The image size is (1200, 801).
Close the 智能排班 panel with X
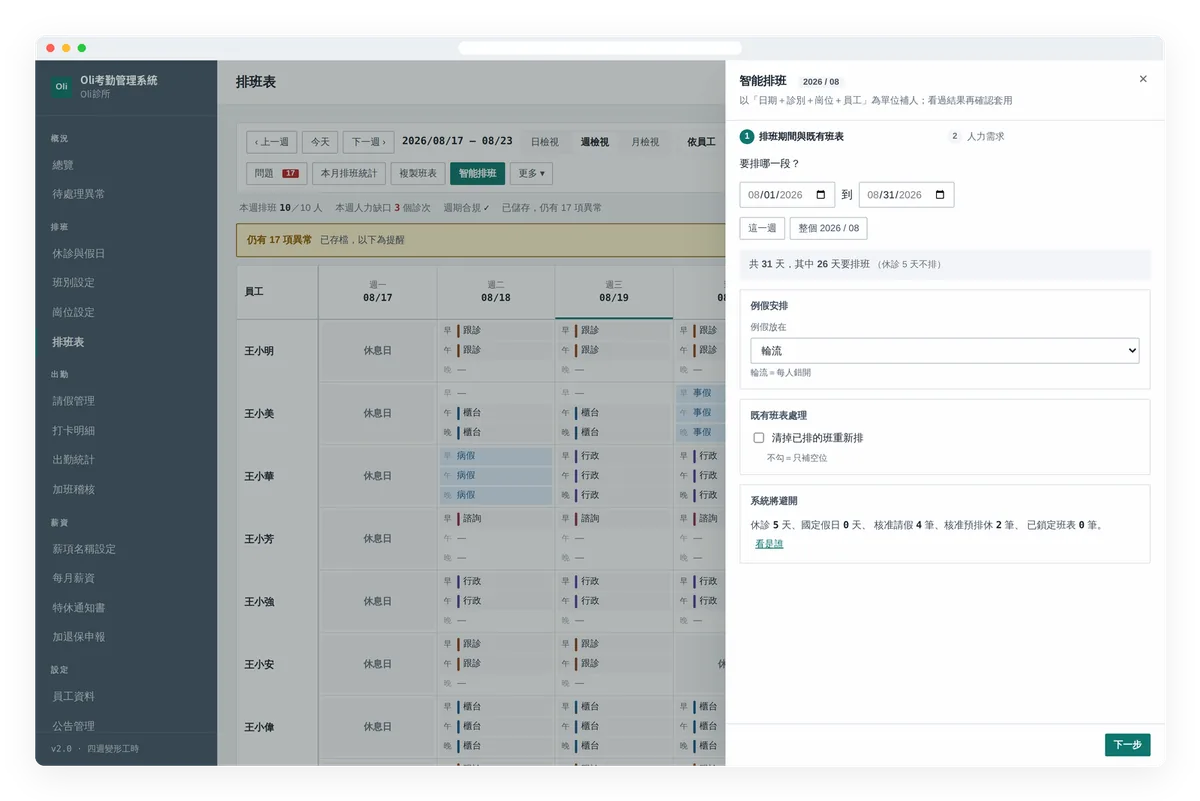click(x=1143, y=79)
